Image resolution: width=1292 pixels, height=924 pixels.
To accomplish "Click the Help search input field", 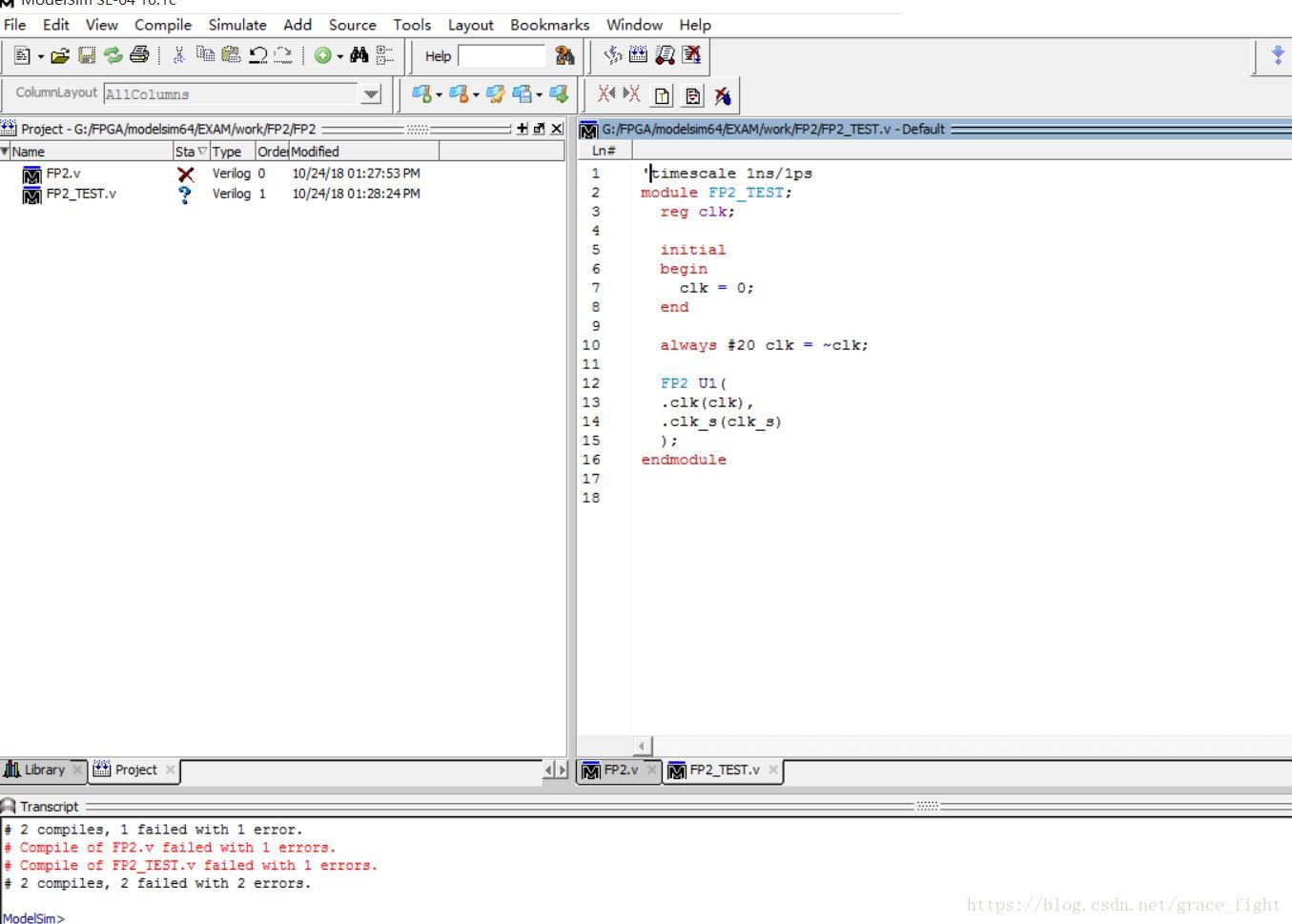I will pos(502,56).
